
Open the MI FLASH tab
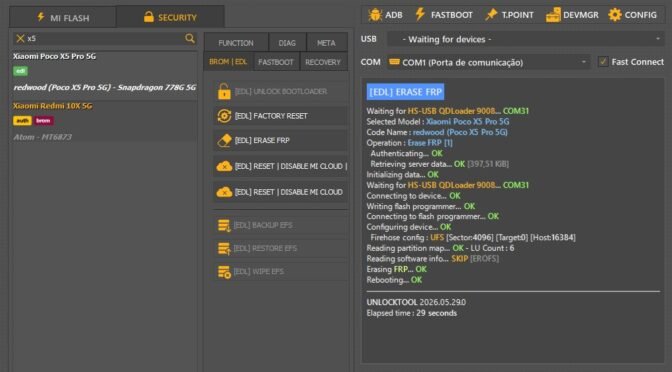tap(63, 17)
